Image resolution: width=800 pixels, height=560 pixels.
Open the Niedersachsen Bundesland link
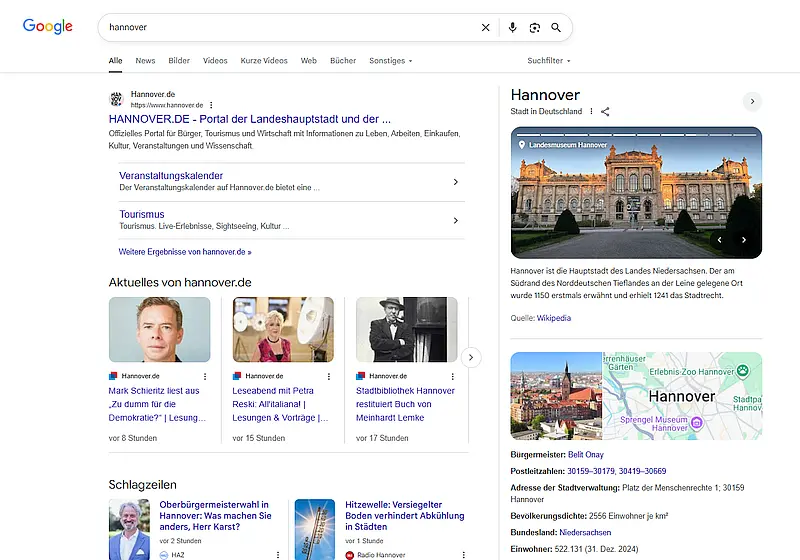585,532
